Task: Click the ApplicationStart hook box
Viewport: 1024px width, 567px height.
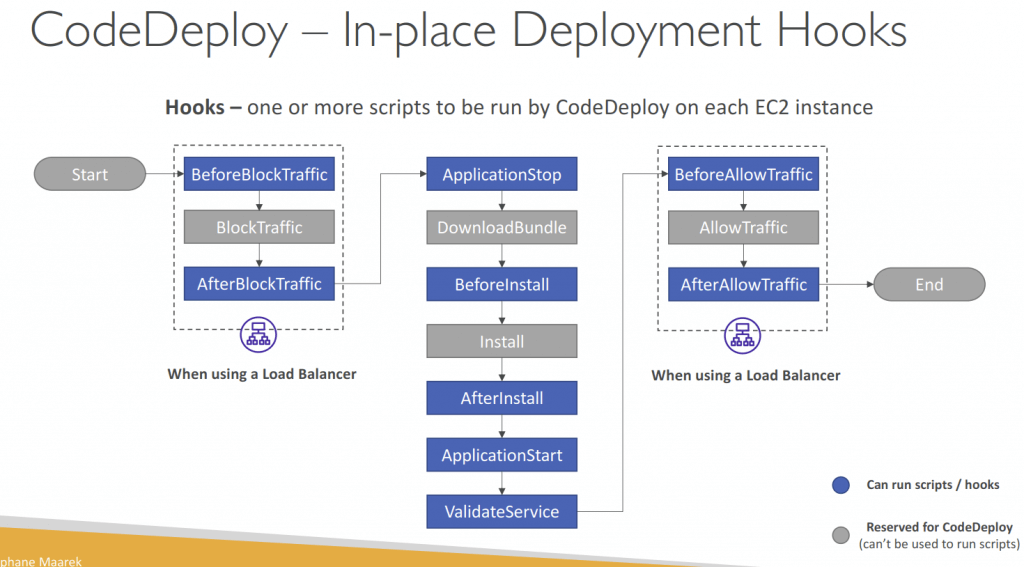Action: (x=502, y=455)
